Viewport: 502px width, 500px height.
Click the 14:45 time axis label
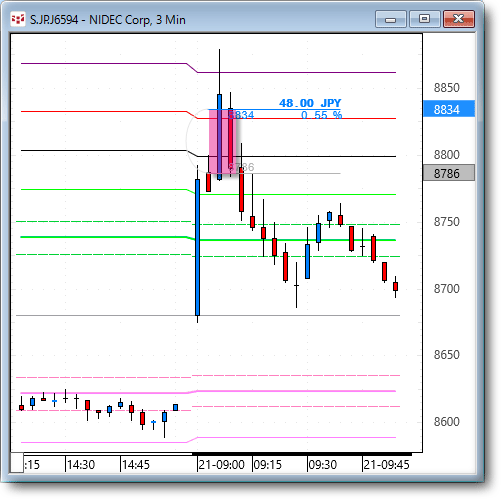[136, 464]
